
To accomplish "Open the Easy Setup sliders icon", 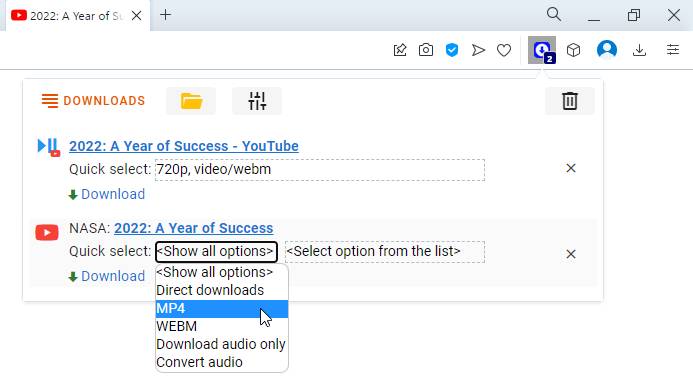I will [673, 50].
